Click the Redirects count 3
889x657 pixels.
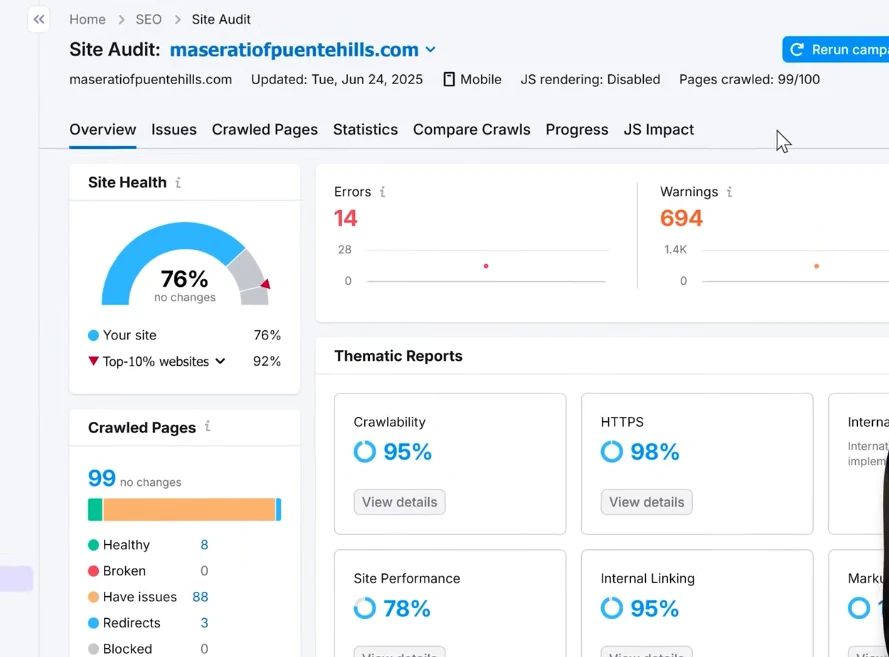(x=204, y=623)
